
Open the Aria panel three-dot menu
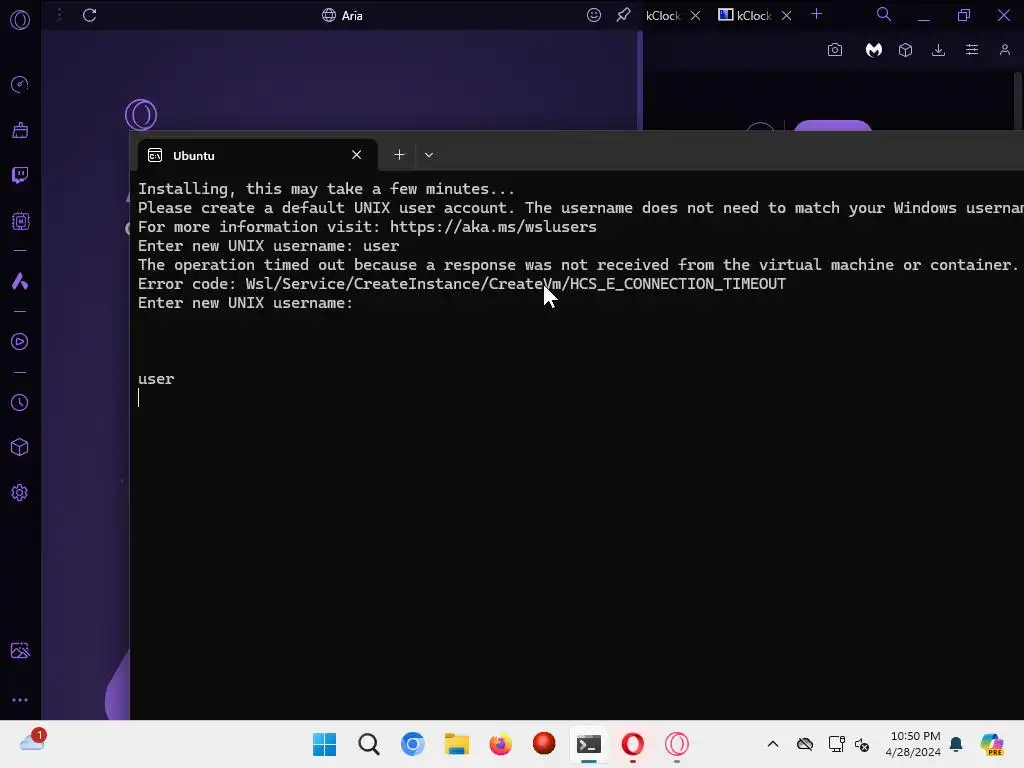tap(59, 15)
